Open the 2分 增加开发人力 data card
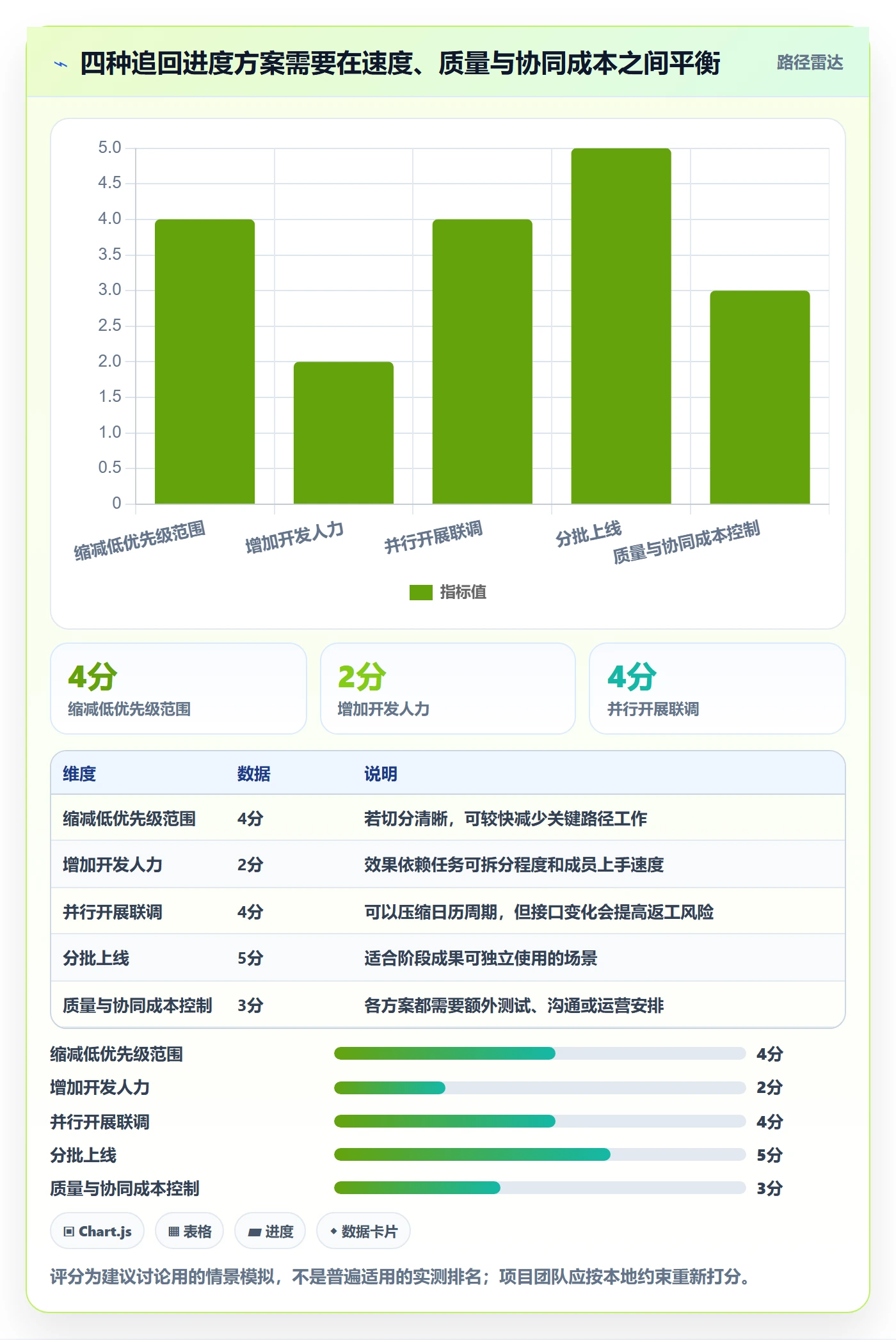896x1340 pixels. click(448, 689)
